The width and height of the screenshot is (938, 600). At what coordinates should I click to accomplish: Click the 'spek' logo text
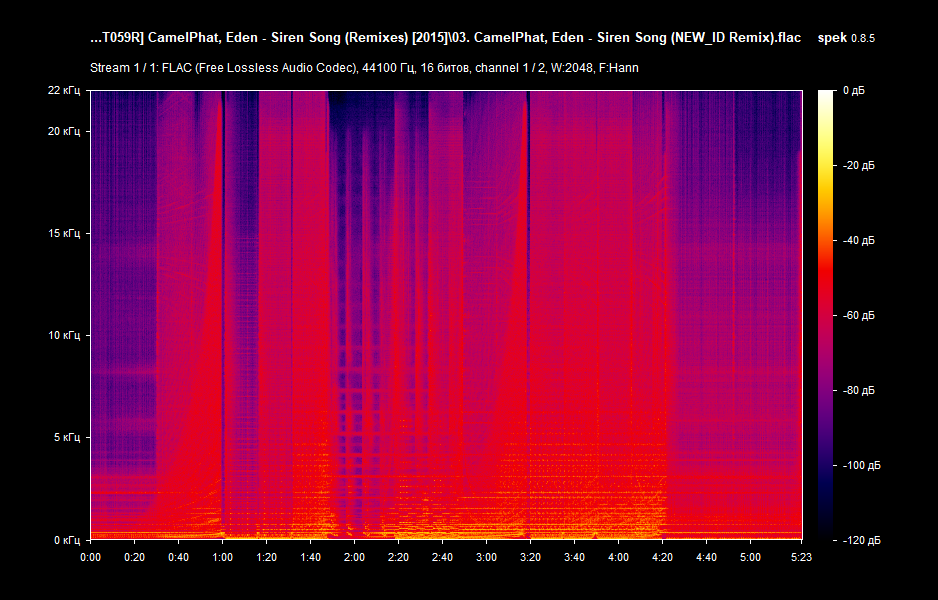[x=832, y=38]
